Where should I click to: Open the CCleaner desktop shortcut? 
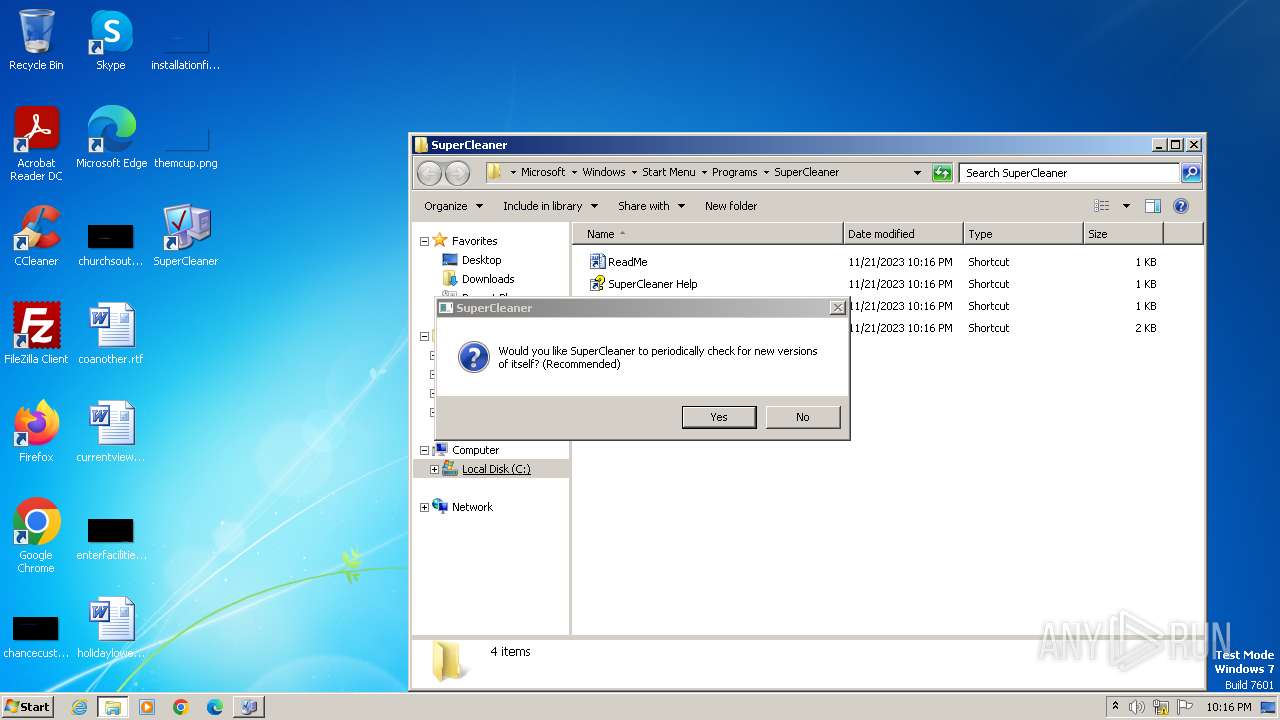point(36,235)
